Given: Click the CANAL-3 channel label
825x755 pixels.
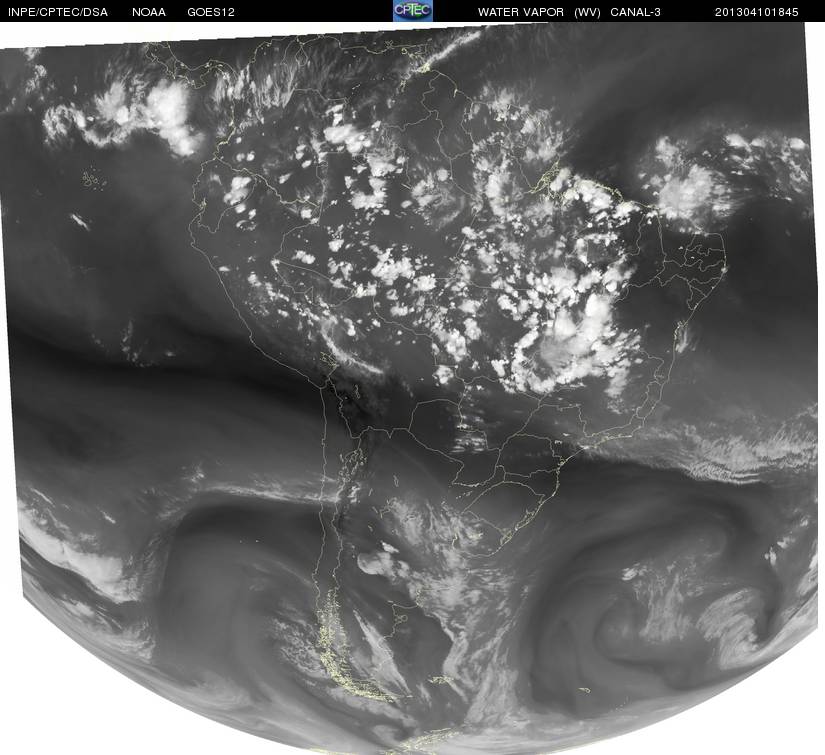Looking at the screenshot, I should point(636,12).
